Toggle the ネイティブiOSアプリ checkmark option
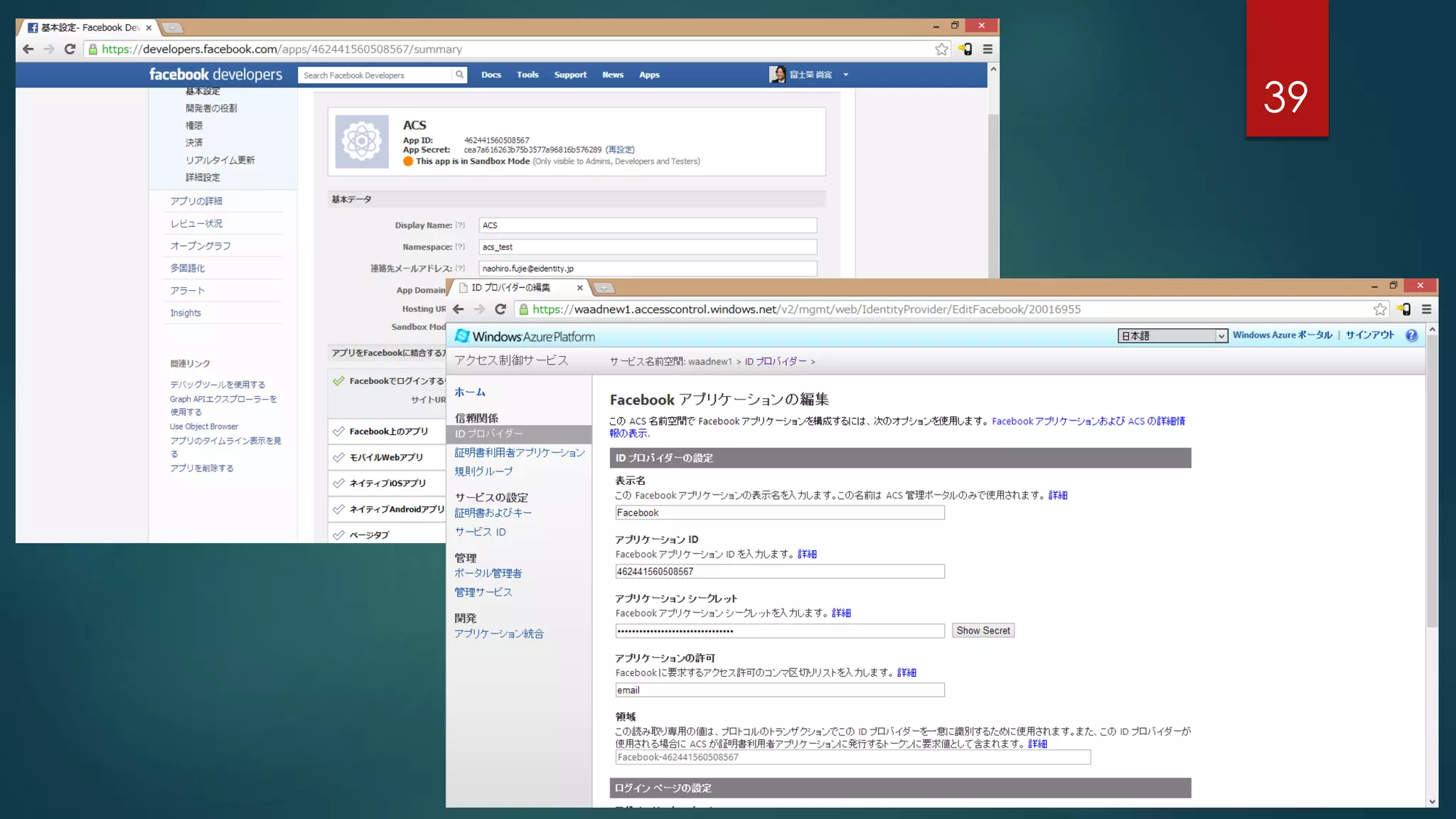This screenshot has width=1456, height=819. tap(339, 483)
